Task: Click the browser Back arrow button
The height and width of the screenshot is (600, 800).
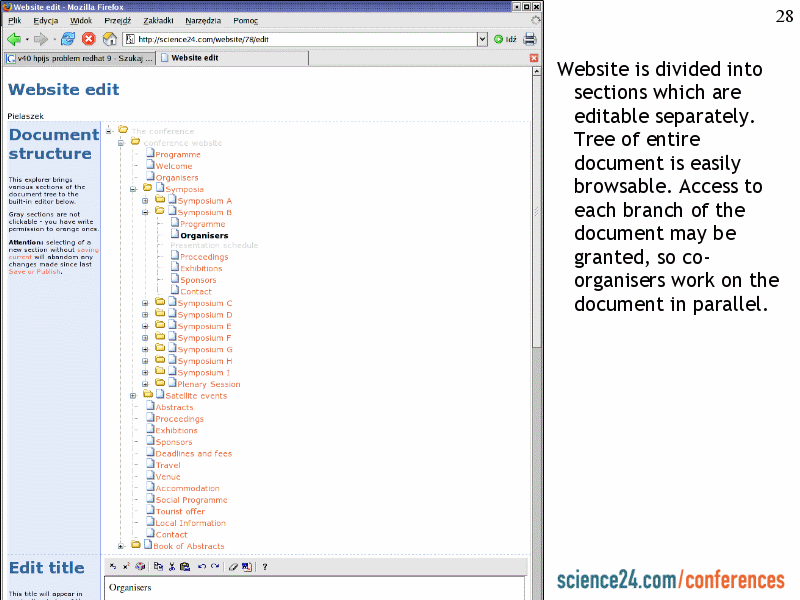Action: click(x=14, y=39)
